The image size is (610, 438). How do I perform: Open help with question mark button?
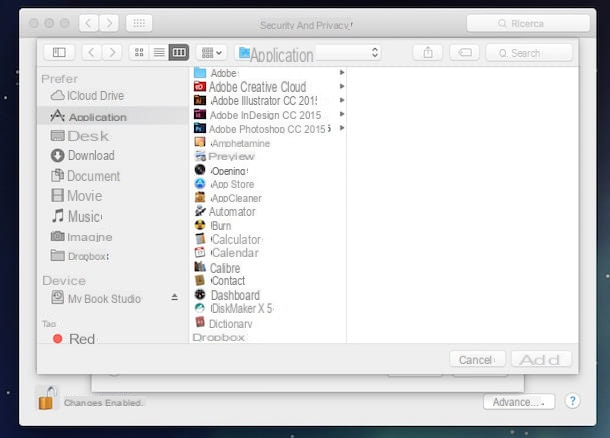click(572, 401)
